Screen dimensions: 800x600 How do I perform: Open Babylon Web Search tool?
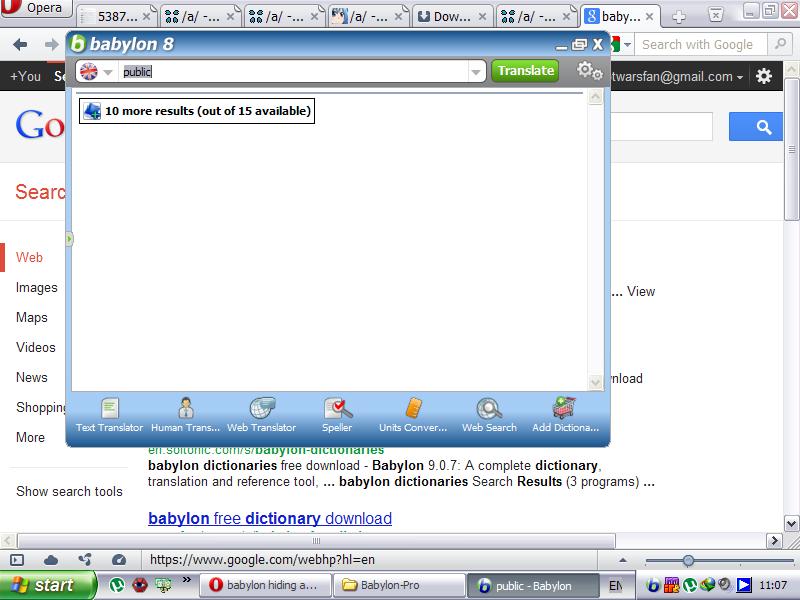(x=489, y=415)
